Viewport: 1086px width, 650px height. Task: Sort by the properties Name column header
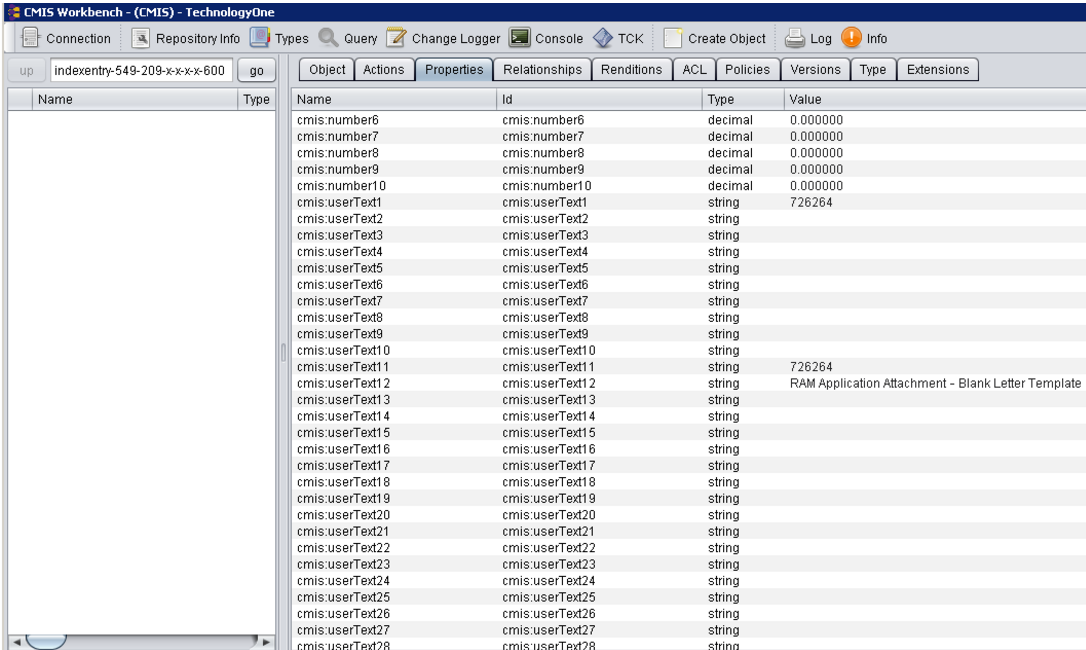tap(394, 99)
